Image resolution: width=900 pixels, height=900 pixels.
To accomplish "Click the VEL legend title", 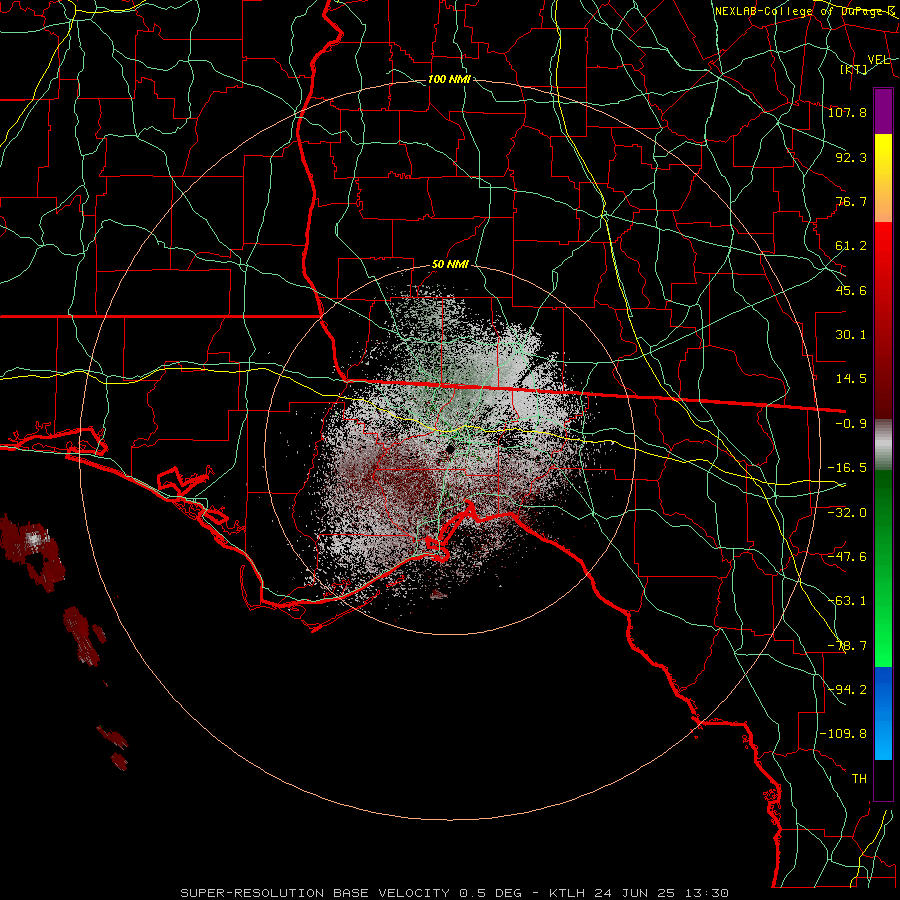I will [x=879, y=59].
